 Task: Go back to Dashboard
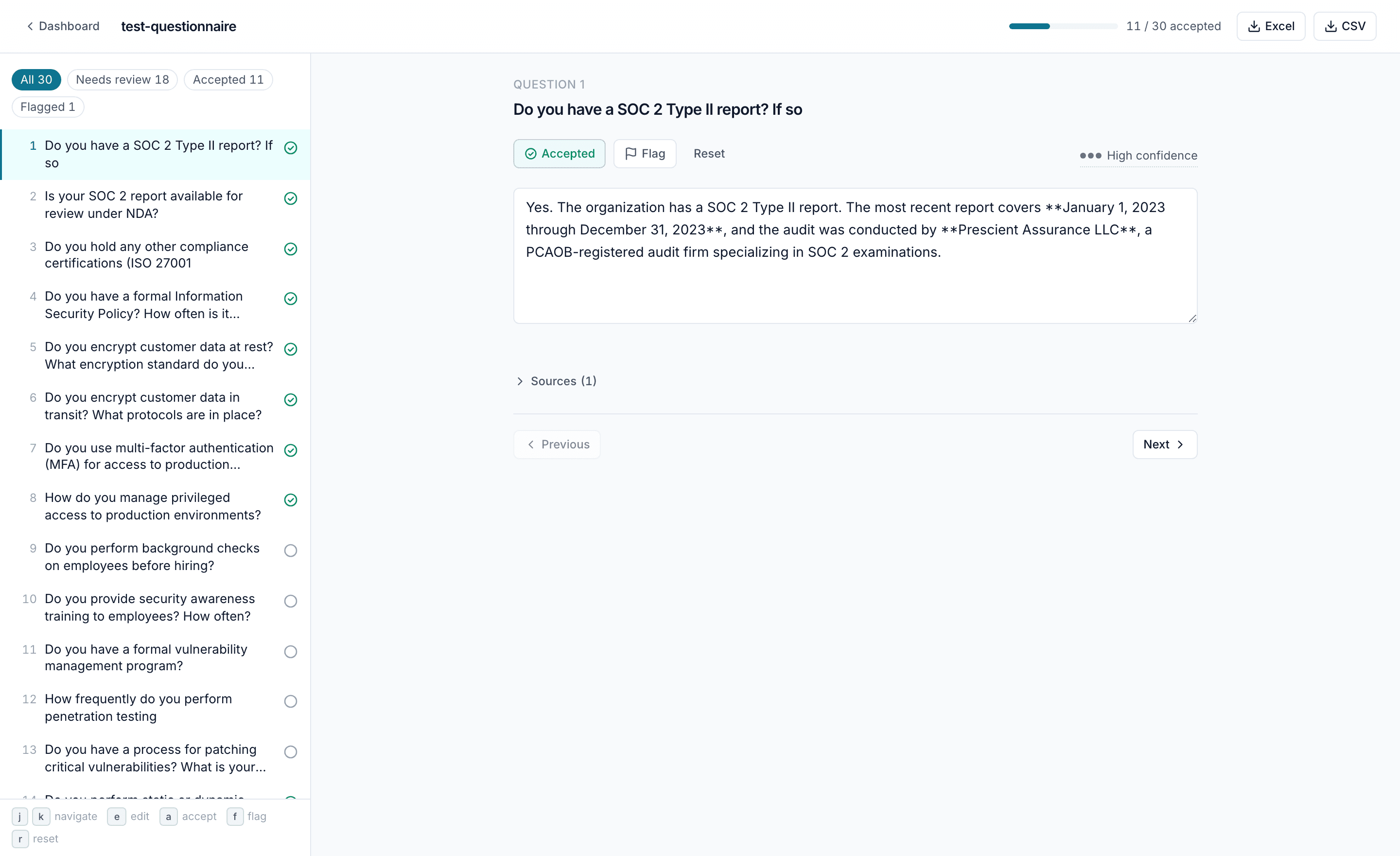tap(63, 26)
